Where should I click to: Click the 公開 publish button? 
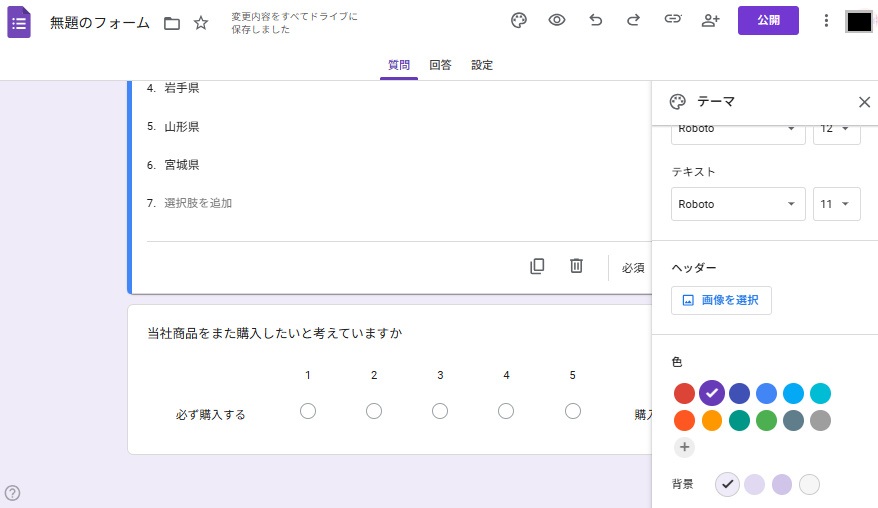768,21
